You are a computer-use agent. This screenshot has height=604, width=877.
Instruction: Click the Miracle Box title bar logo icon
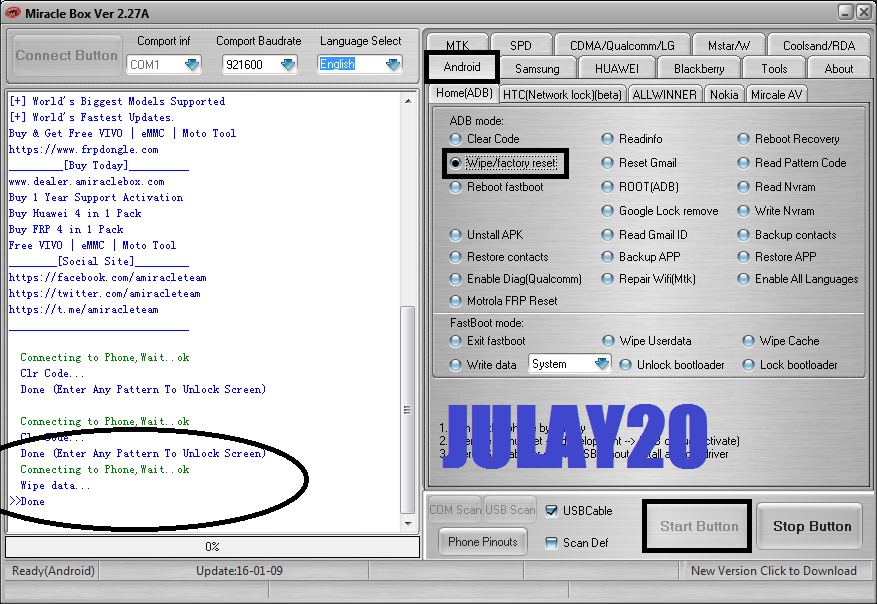12,13
